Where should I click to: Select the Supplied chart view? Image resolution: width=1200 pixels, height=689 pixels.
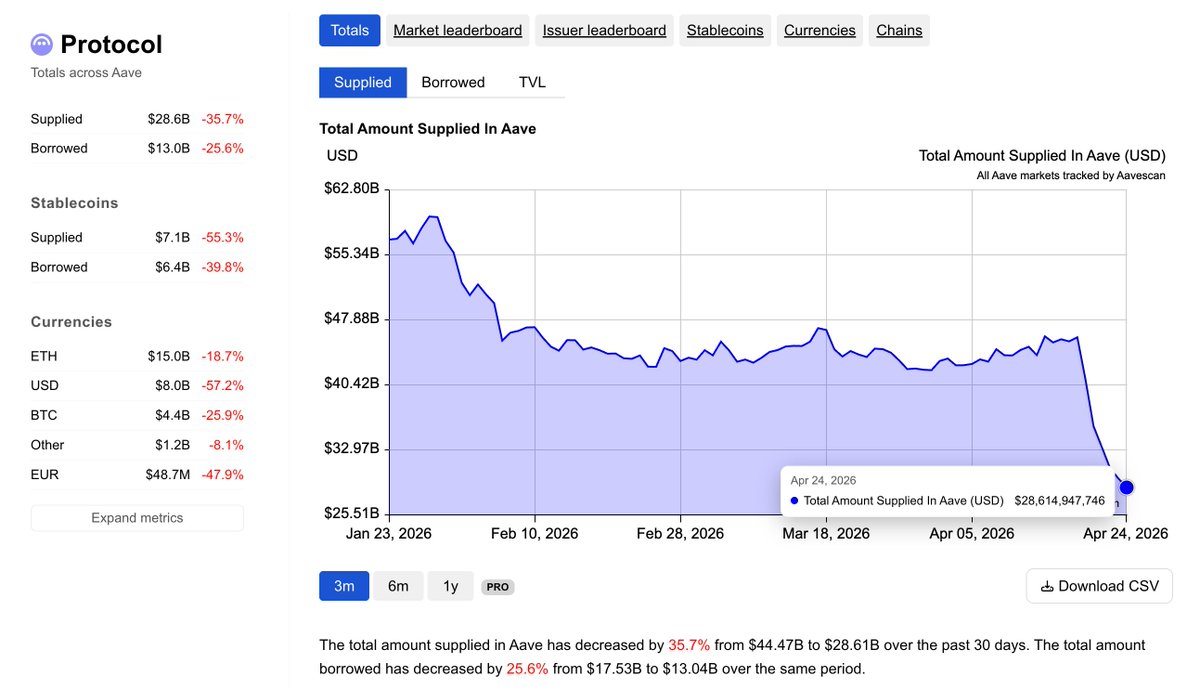(x=363, y=82)
